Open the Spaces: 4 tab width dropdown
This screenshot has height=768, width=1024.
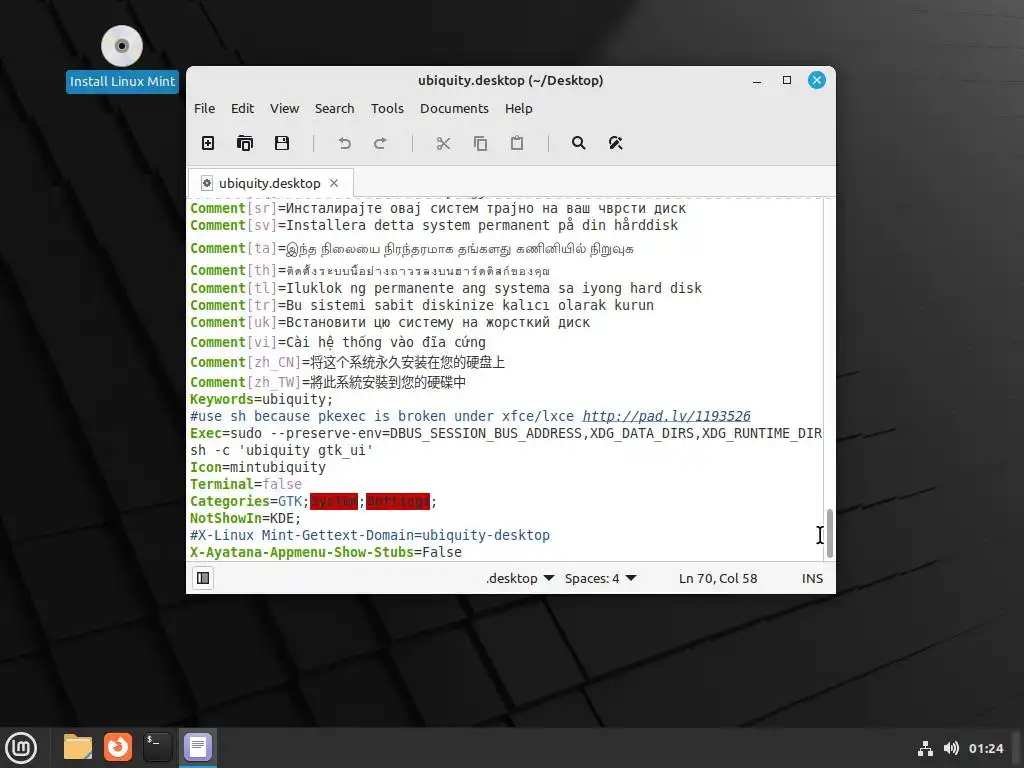[600, 579]
